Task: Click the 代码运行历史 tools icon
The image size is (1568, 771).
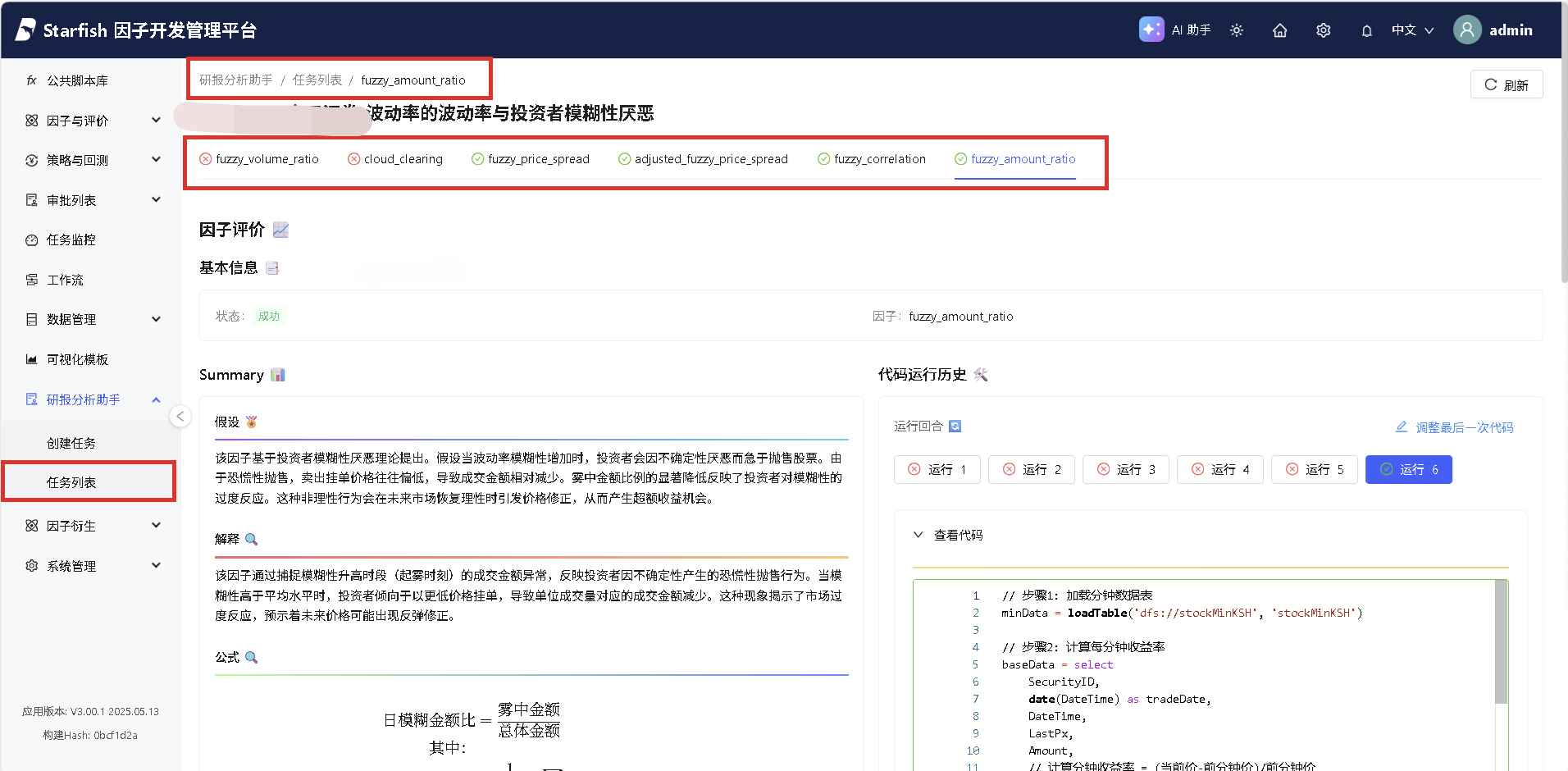Action: click(x=981, y=375)
